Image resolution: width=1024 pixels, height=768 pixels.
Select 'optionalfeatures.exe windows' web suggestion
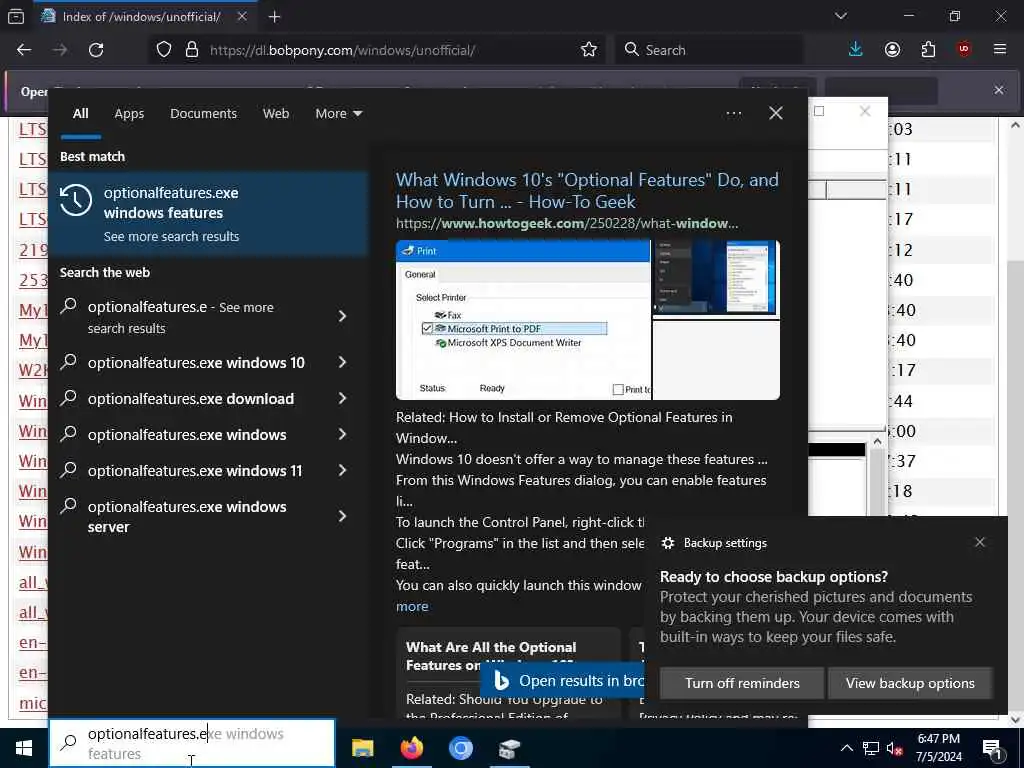click(187, 435)
